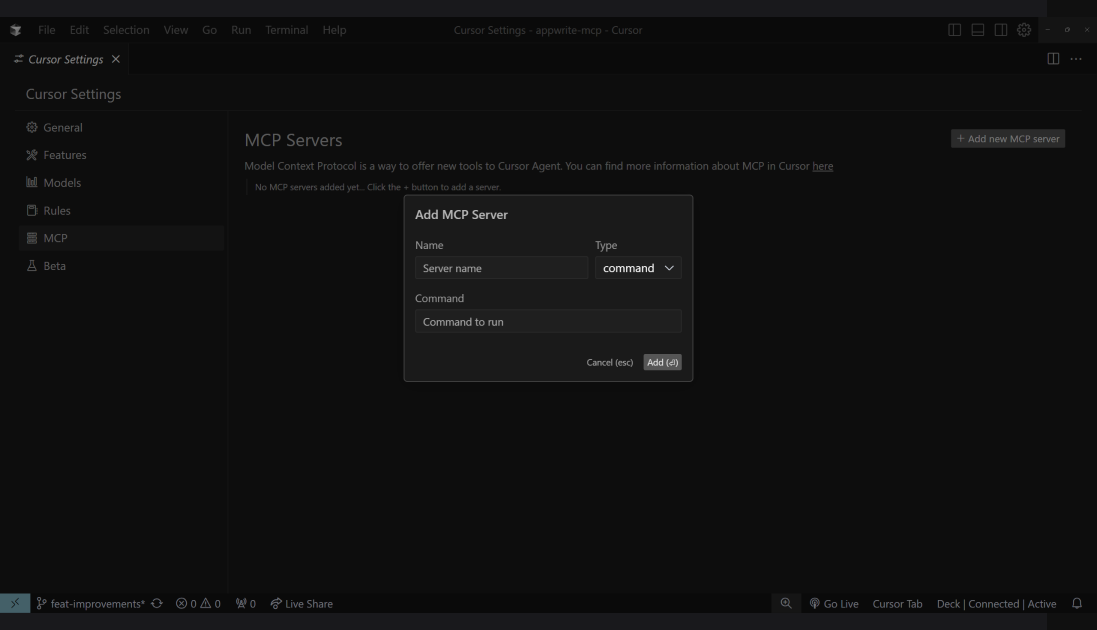Open the notifications bell

coord(1077,603)
